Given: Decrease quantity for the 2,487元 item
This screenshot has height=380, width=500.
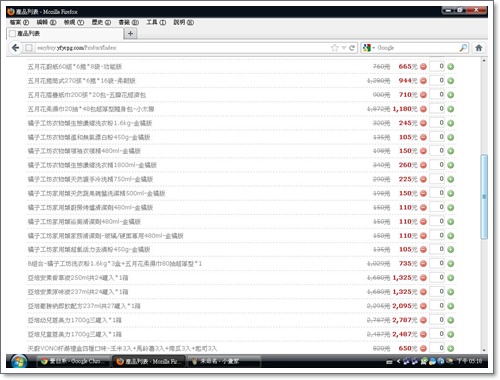Looking at the screenshot, I should point(423,334).
